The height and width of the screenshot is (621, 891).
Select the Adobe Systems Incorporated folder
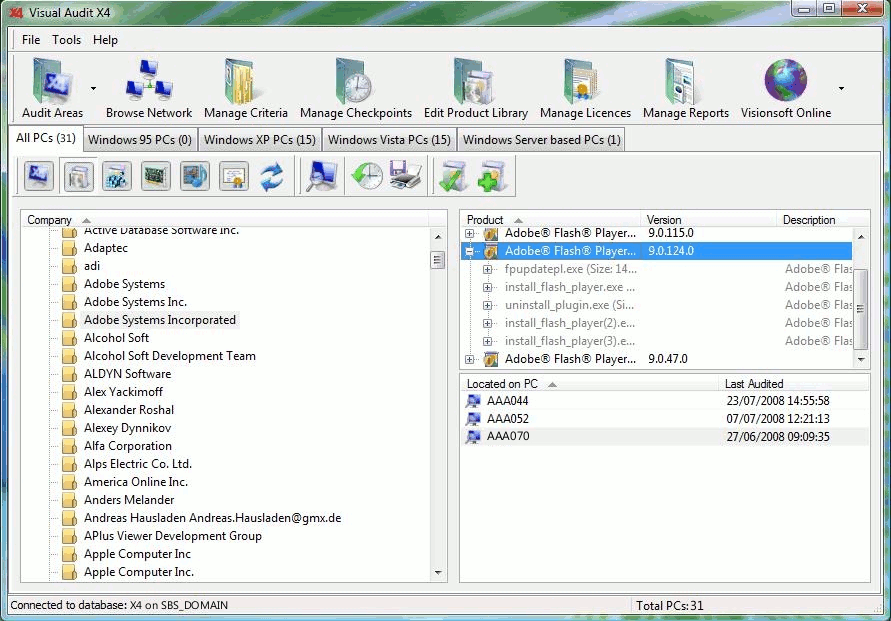(160, 320)
